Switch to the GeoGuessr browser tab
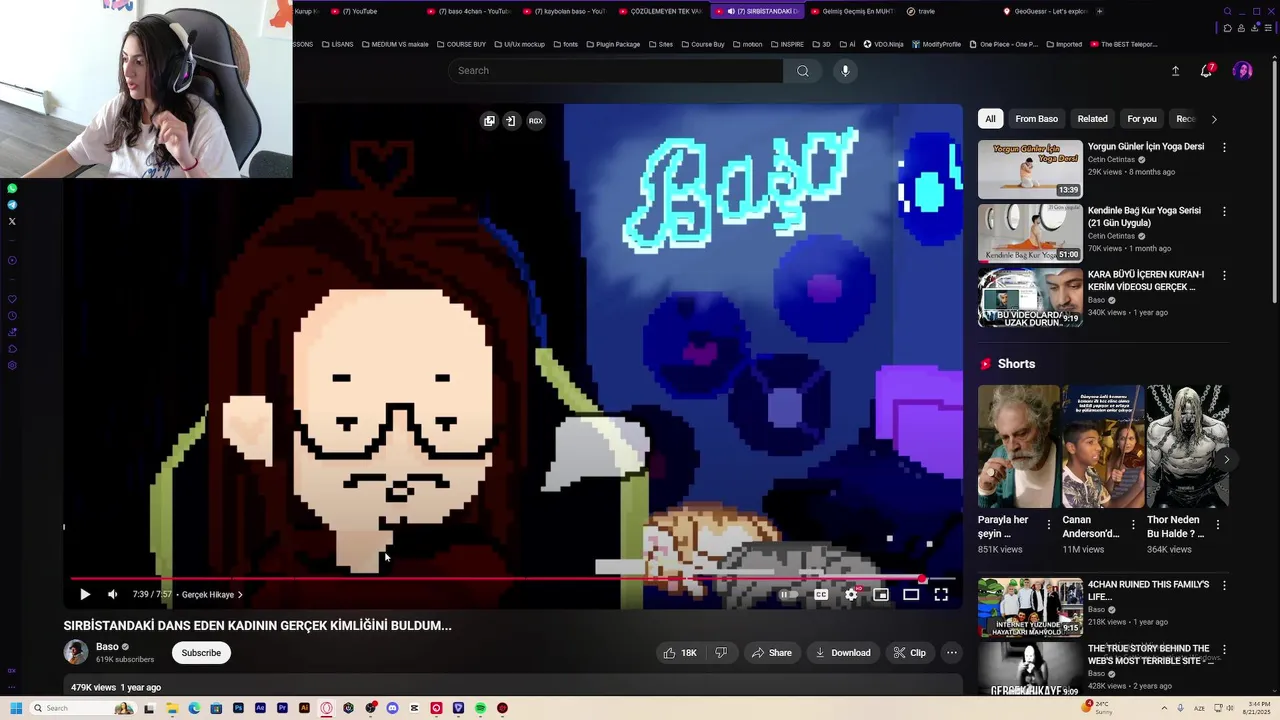The width and height of the screenshot is (1280, 720). tap(1045, 11)
